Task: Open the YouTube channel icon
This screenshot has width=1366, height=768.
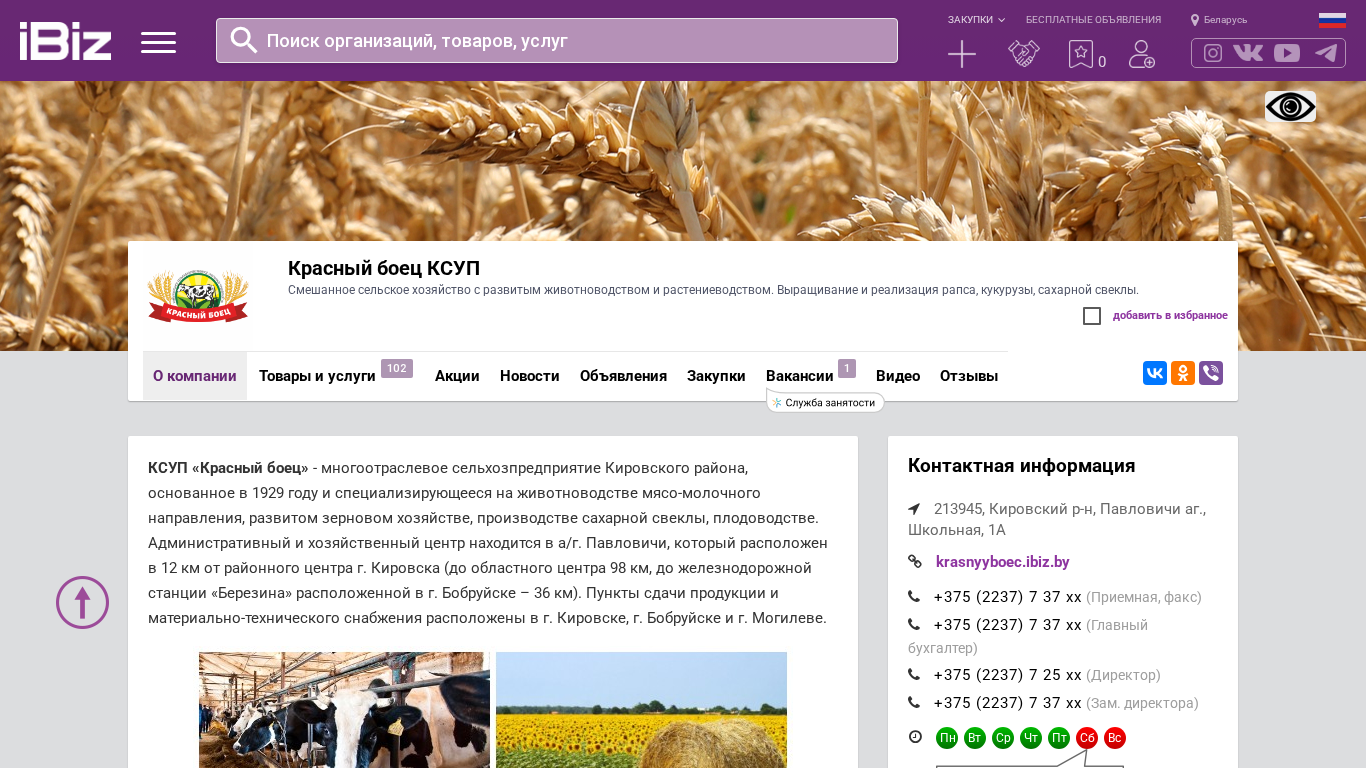Action: point(1287,53)
